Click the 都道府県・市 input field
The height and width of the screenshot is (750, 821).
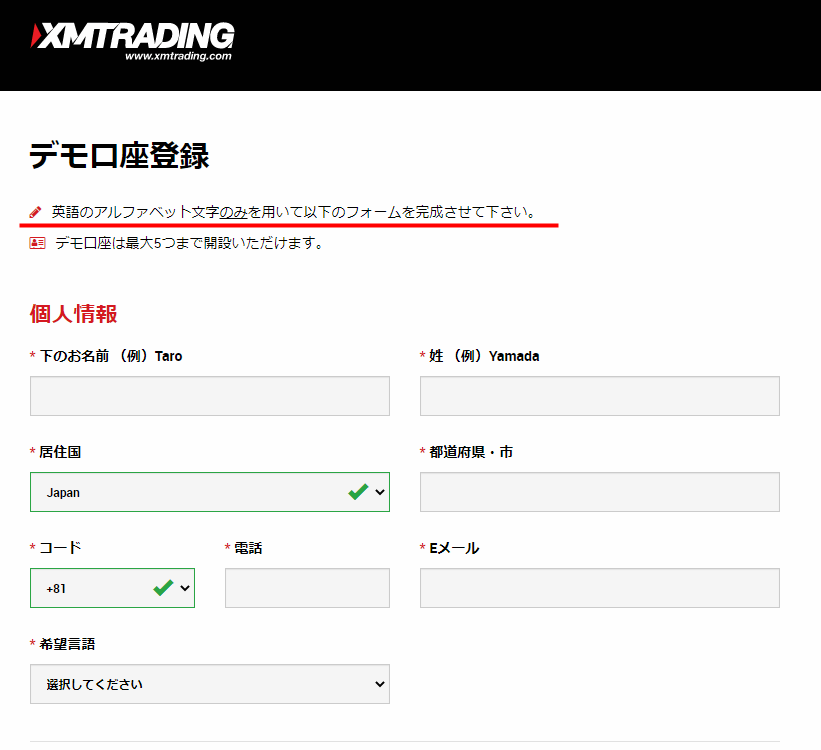click(600, 492)
